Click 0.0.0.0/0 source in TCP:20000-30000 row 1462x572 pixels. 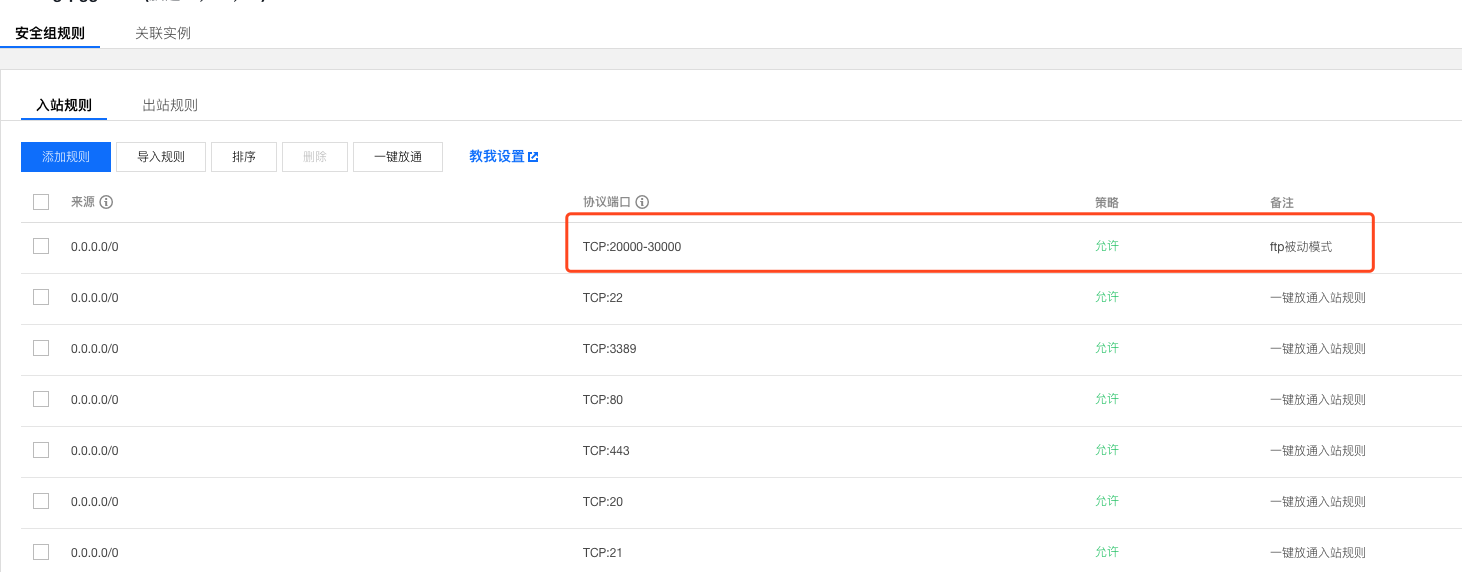tap(95, 246)
